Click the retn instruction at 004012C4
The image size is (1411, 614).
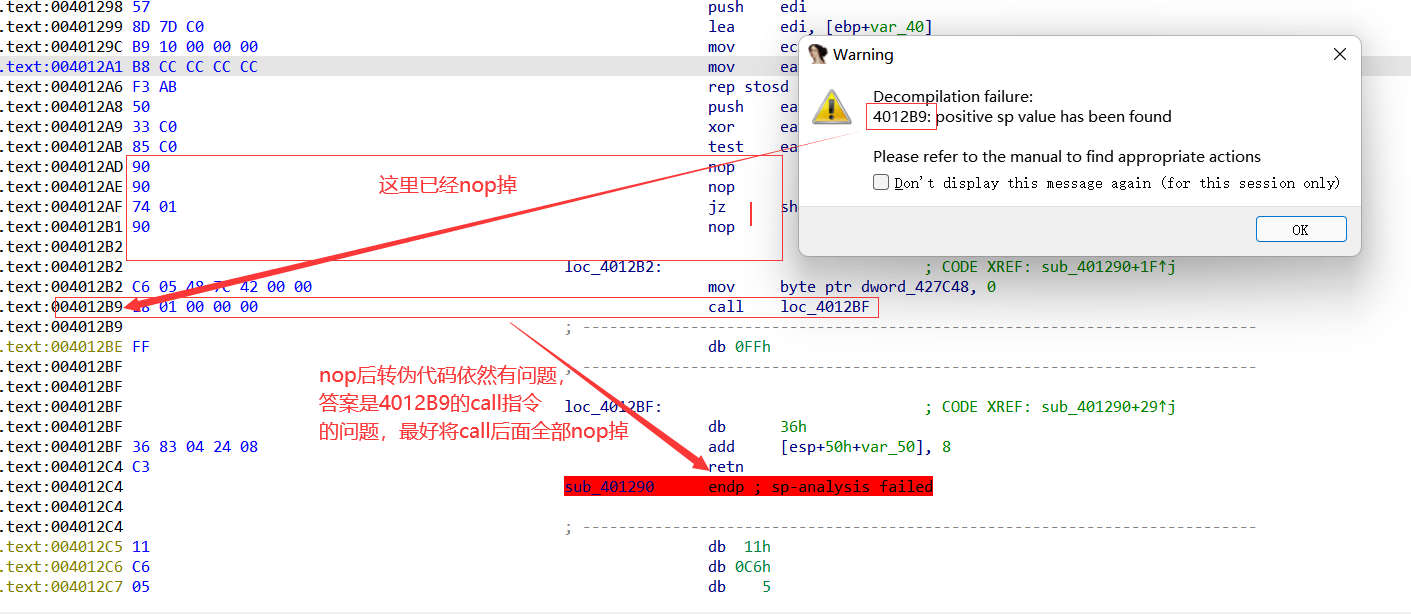(725, 467)
